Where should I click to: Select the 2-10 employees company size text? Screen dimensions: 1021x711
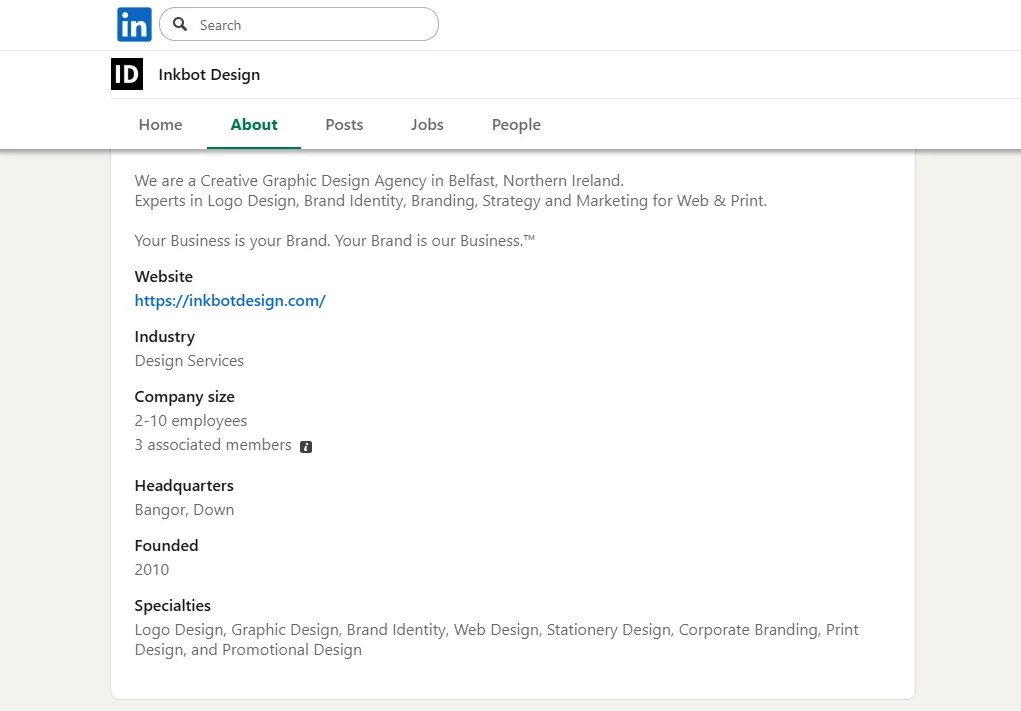tap(191, 420)
